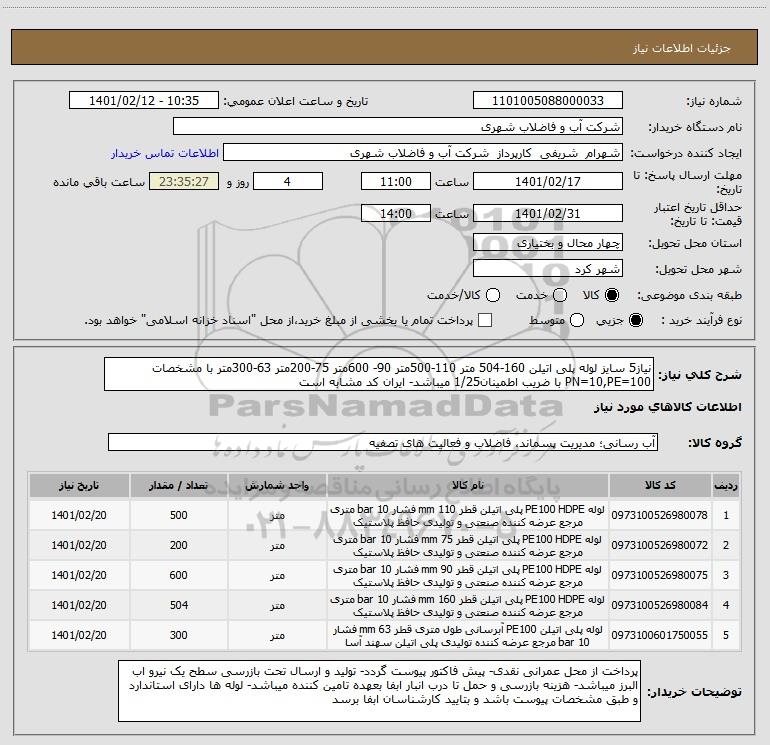Click quantity 500 in row 1
Viewport: 770px width, 745px height.
coord(179,515)
